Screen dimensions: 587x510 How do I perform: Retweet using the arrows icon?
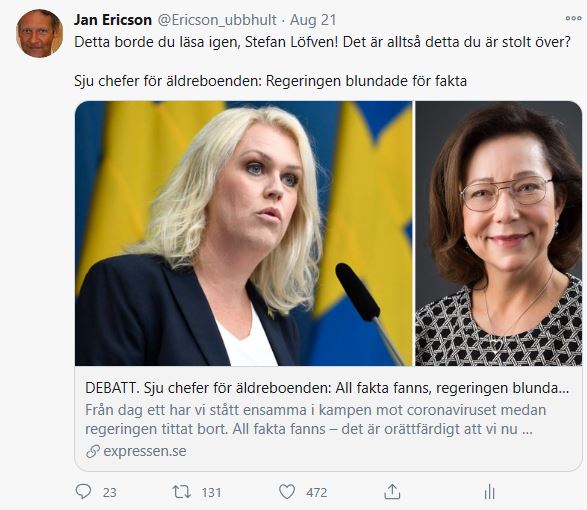[x=182, y=492]
